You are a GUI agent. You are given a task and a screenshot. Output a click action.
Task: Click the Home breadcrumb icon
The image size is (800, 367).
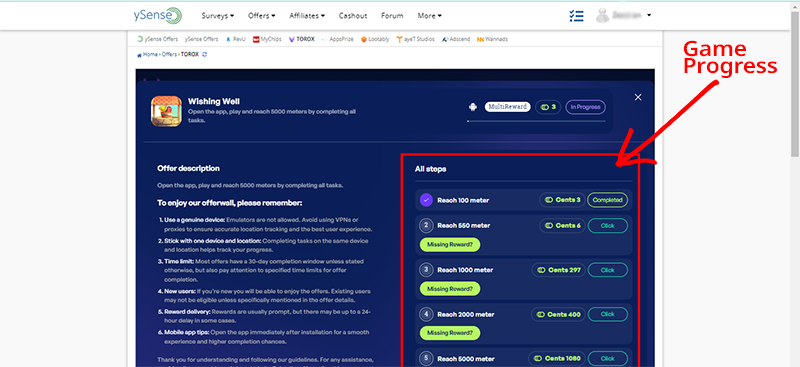click(139, 55)
